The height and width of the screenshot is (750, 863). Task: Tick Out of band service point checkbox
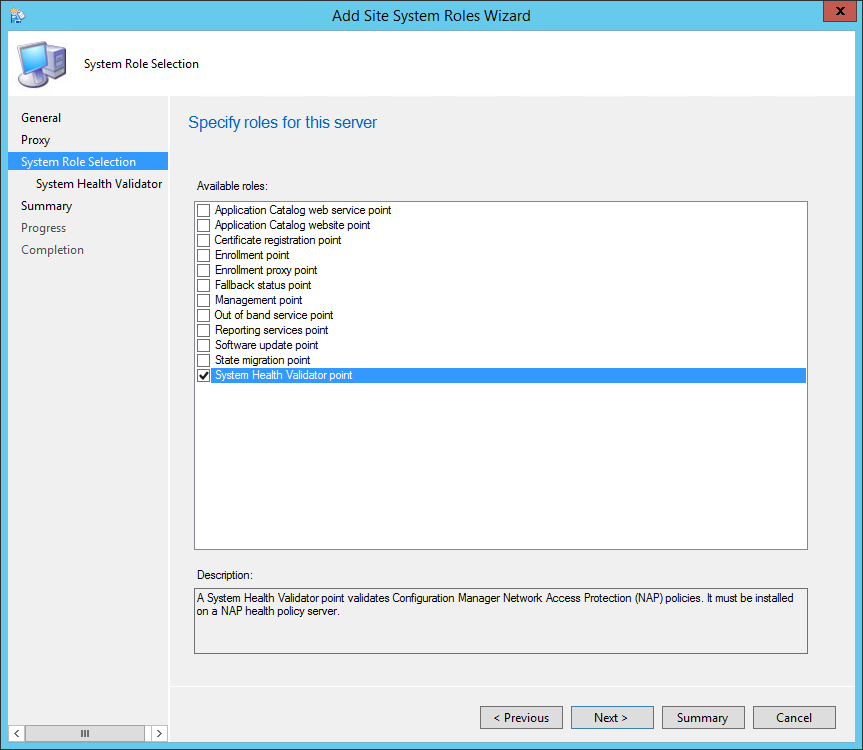pos(204,315)
